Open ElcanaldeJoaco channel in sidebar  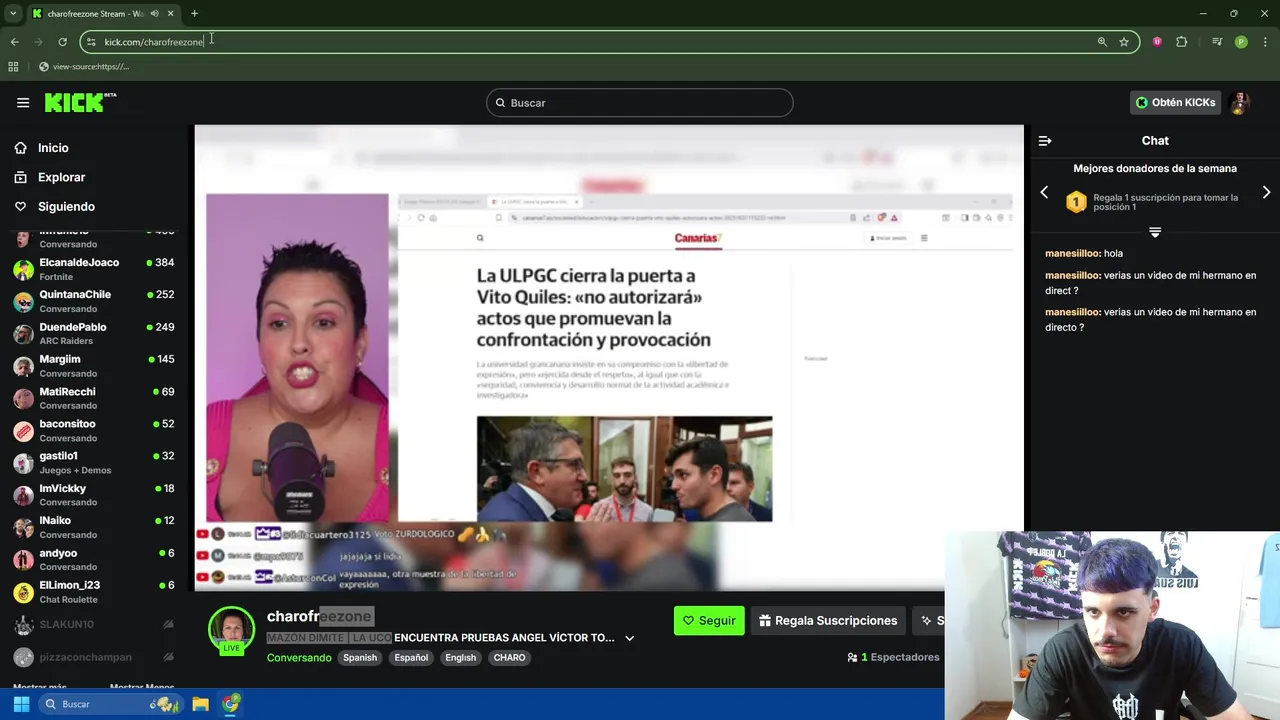pos(95,269)
